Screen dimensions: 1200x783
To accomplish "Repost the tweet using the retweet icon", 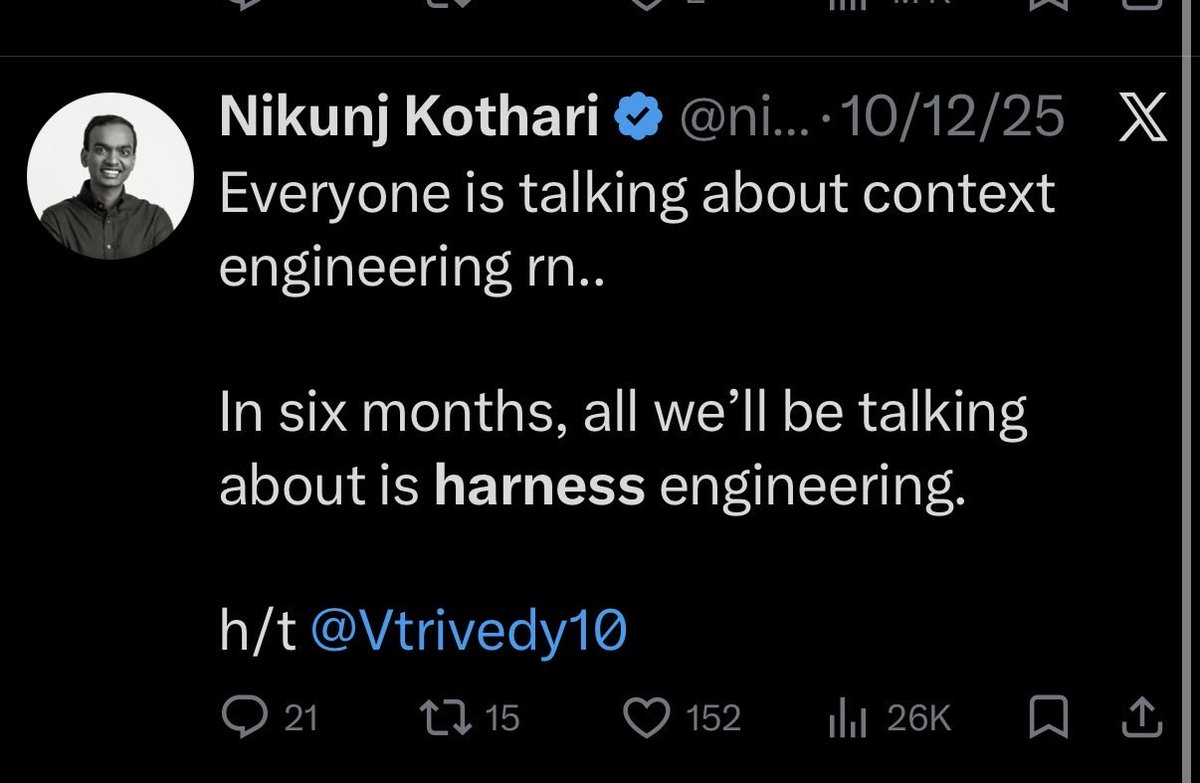I will [443, 717].
